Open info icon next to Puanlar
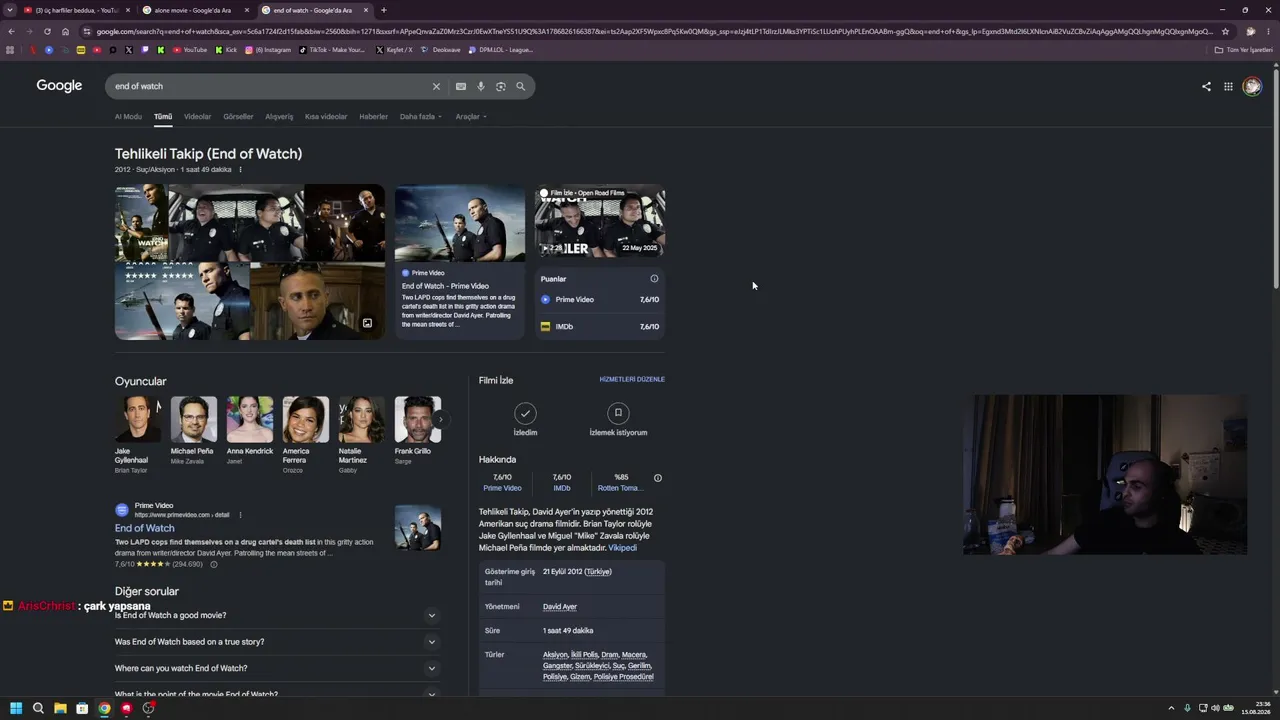 coord(654,279)
